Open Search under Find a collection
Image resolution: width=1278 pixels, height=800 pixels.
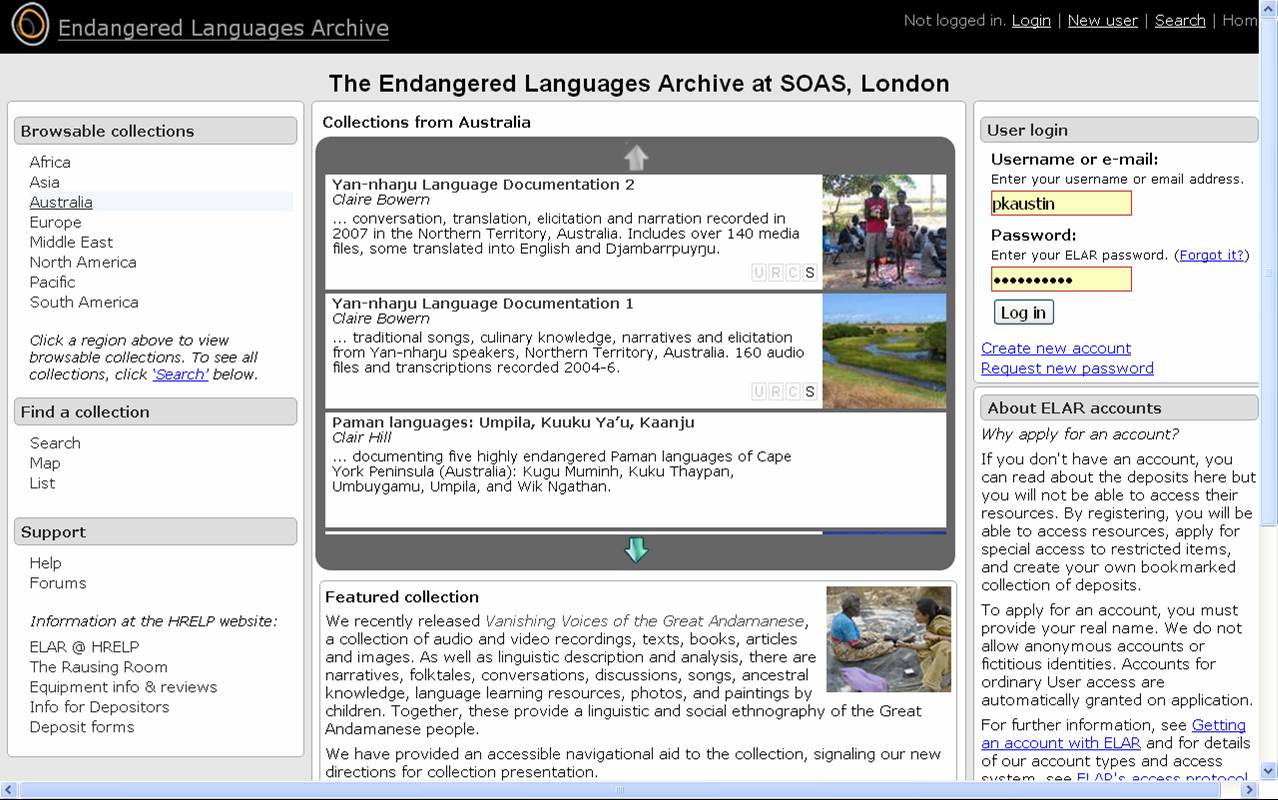tap(55, 443)
